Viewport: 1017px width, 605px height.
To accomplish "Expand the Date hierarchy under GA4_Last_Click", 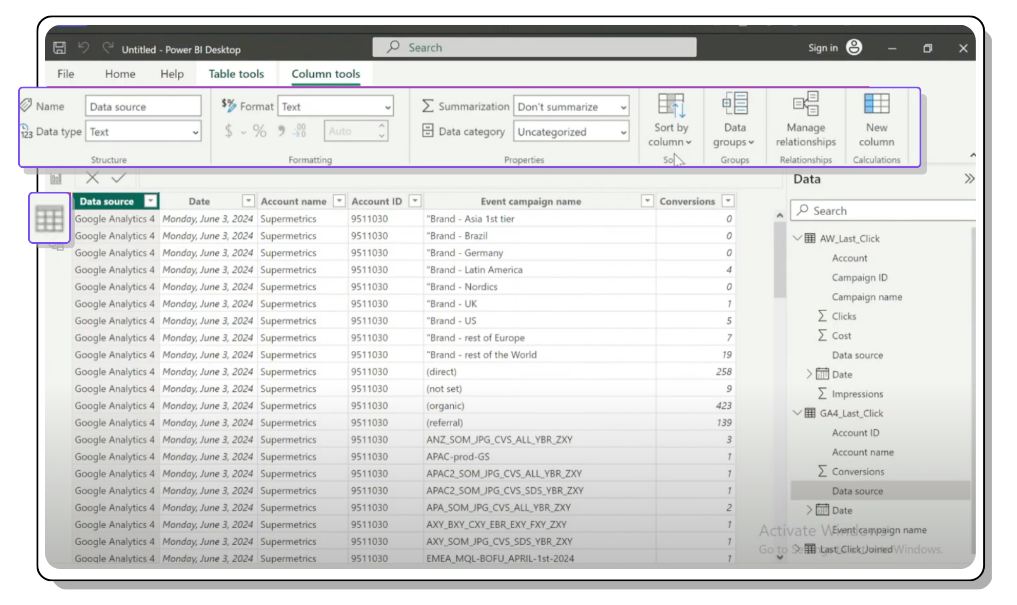I will 809,510.
